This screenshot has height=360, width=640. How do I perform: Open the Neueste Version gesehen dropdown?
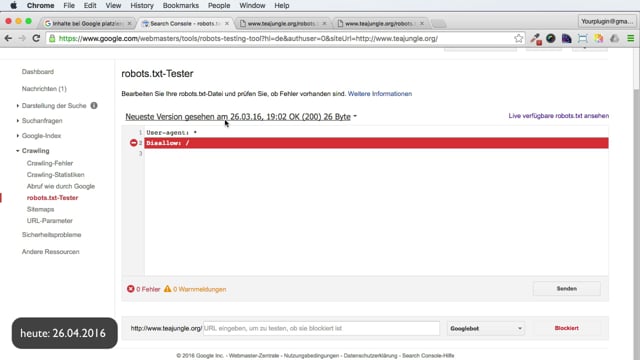point(241,117)
